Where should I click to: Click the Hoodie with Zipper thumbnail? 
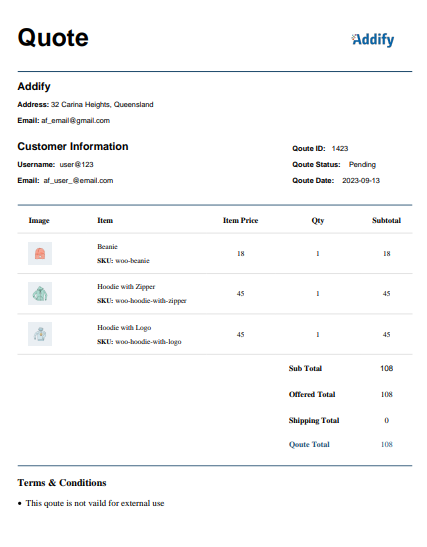(40, 293)
